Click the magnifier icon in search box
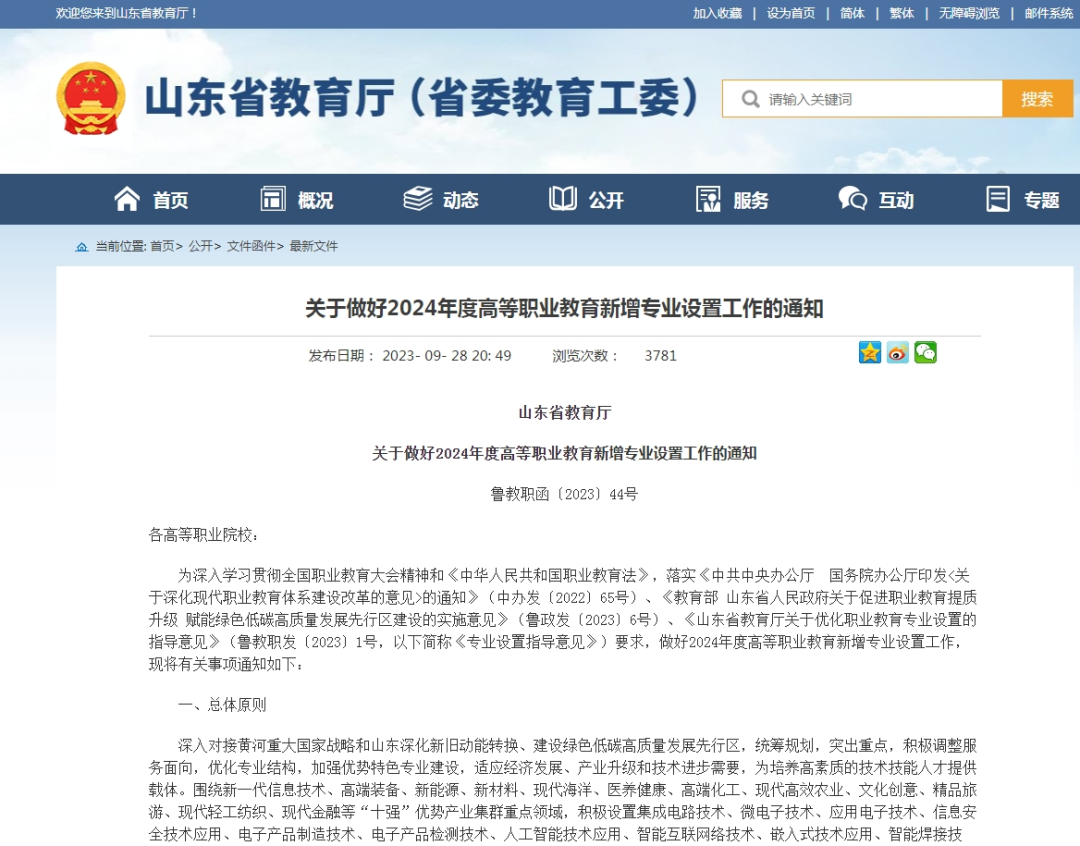This screenshot has width=1080, height=846. (x=750, y=99)
